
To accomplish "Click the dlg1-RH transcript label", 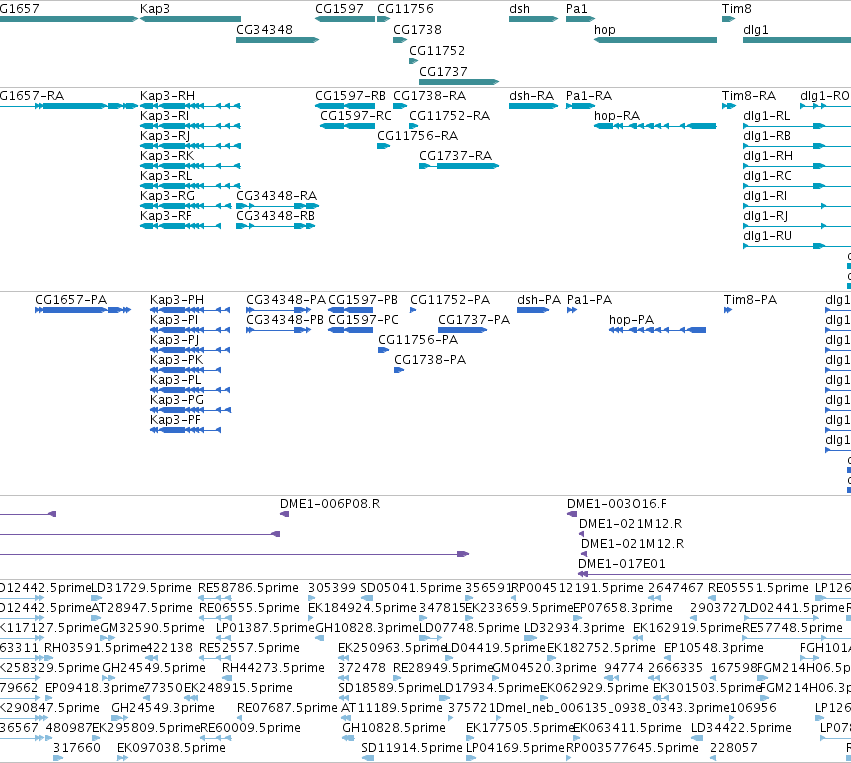I will coord(768,156).
